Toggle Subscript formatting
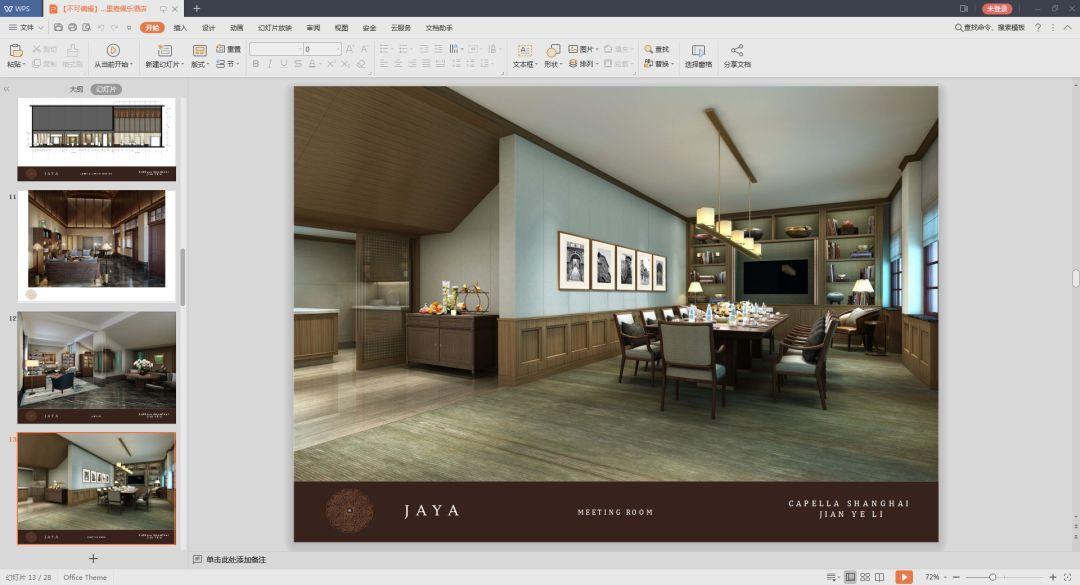This screenshot has height=585, width=1080. (x=345, y=63)
